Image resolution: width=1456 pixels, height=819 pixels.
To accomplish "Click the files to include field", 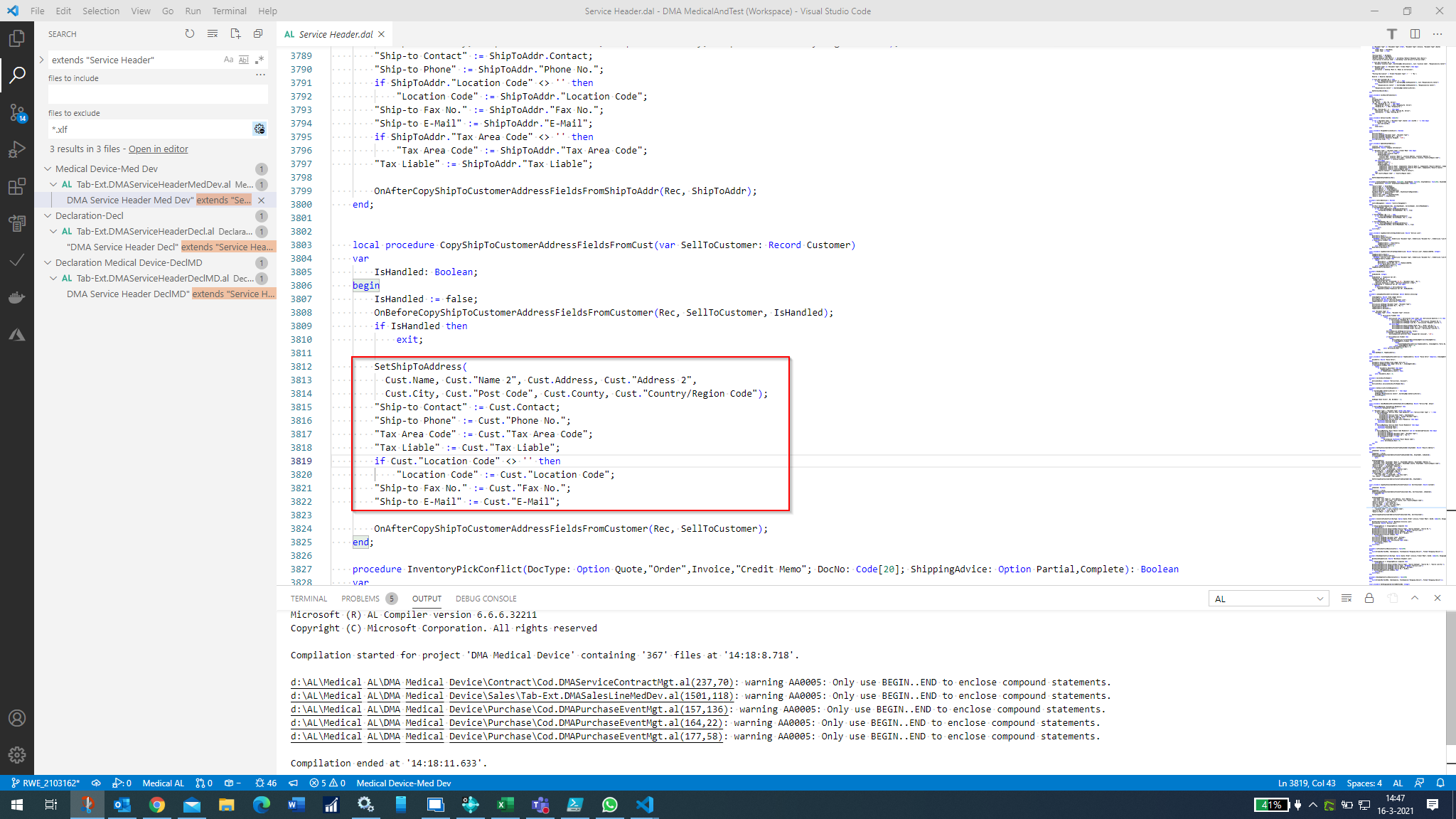I will coord(158,94).
